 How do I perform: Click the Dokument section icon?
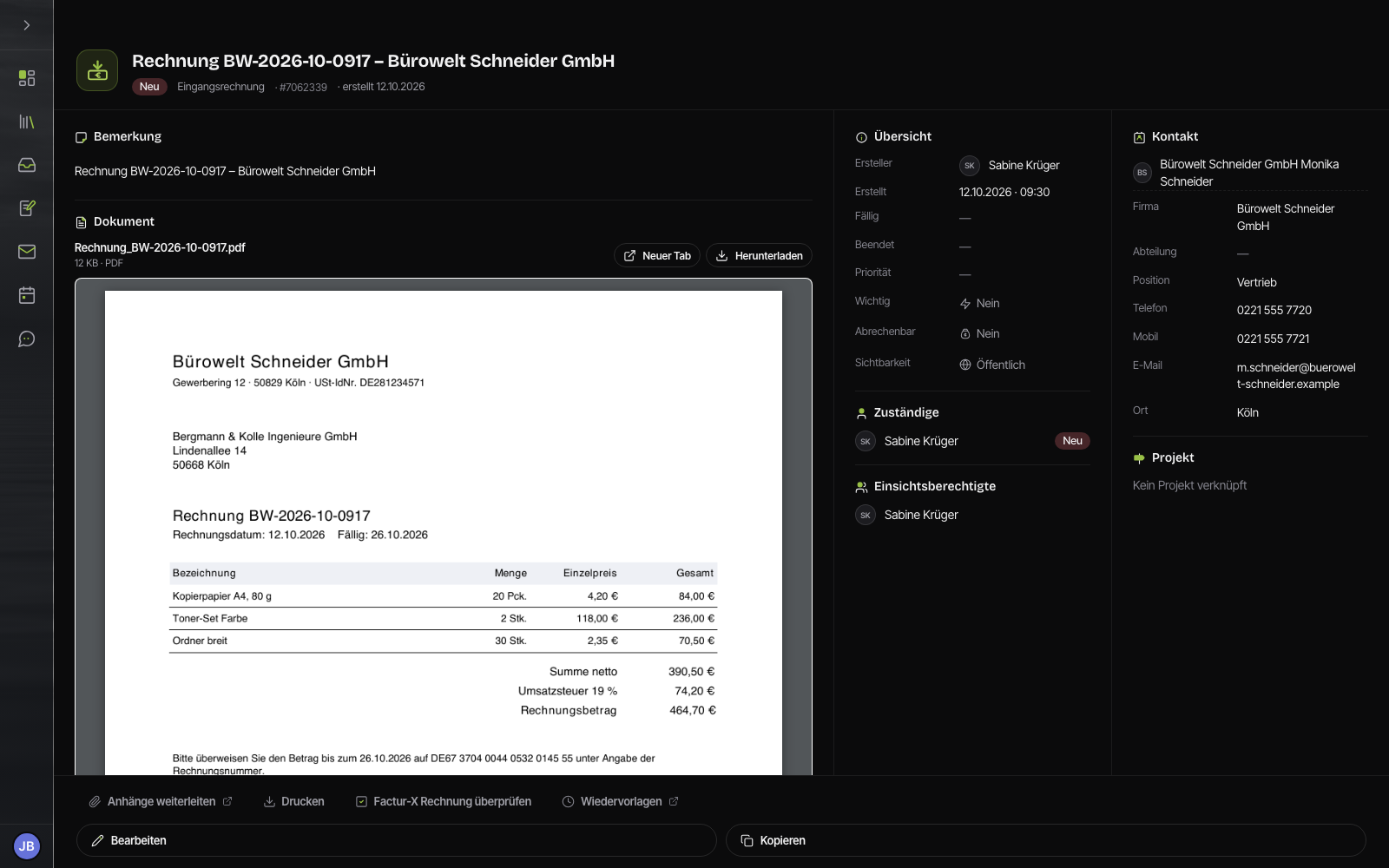81,222
